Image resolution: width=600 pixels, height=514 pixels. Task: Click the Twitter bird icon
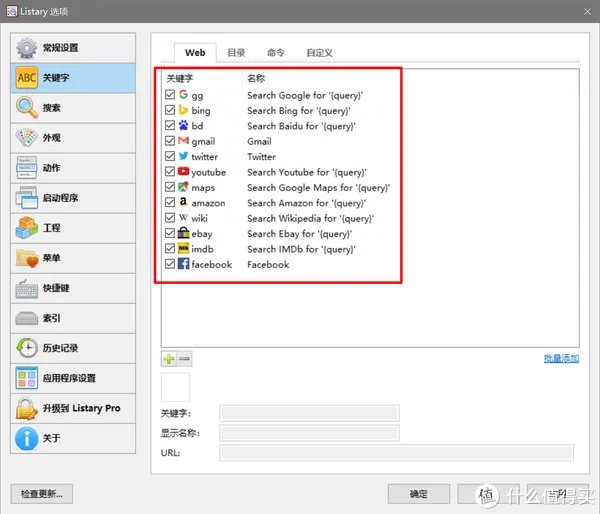(x=183, y=156)
